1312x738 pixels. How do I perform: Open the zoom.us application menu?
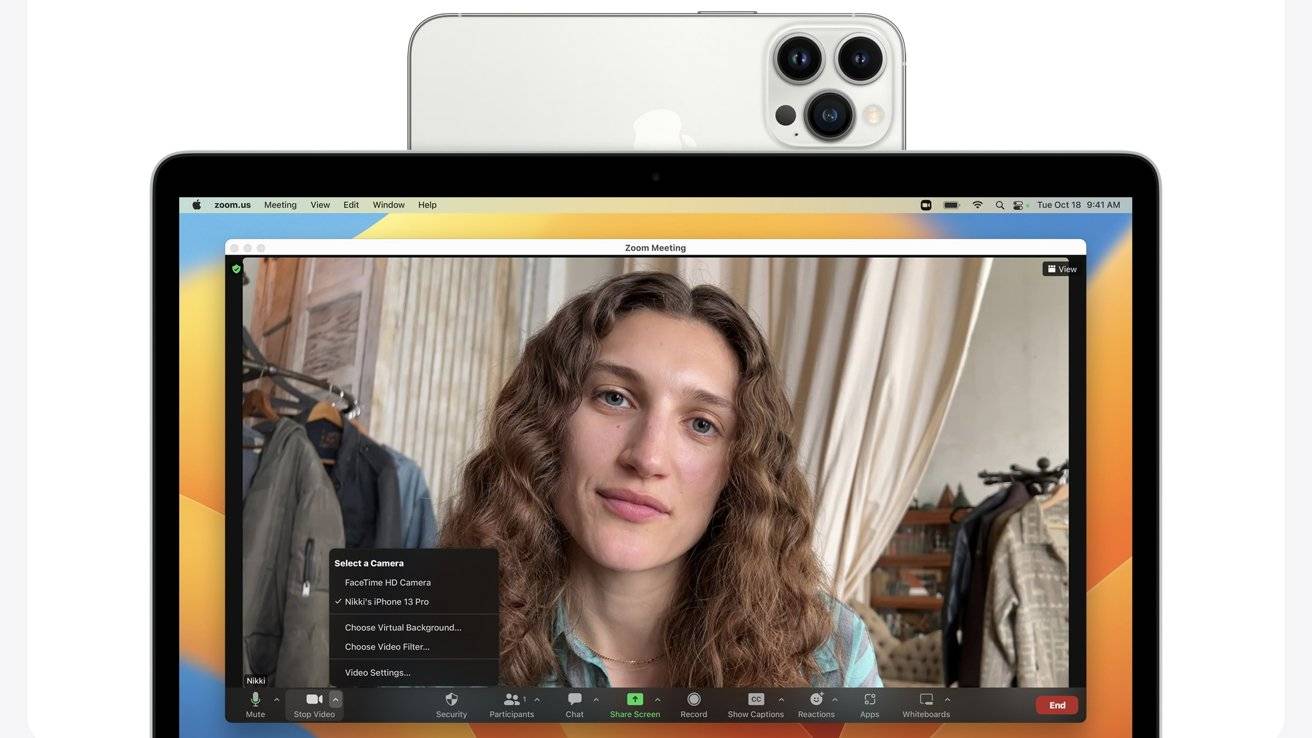point(233,205)
